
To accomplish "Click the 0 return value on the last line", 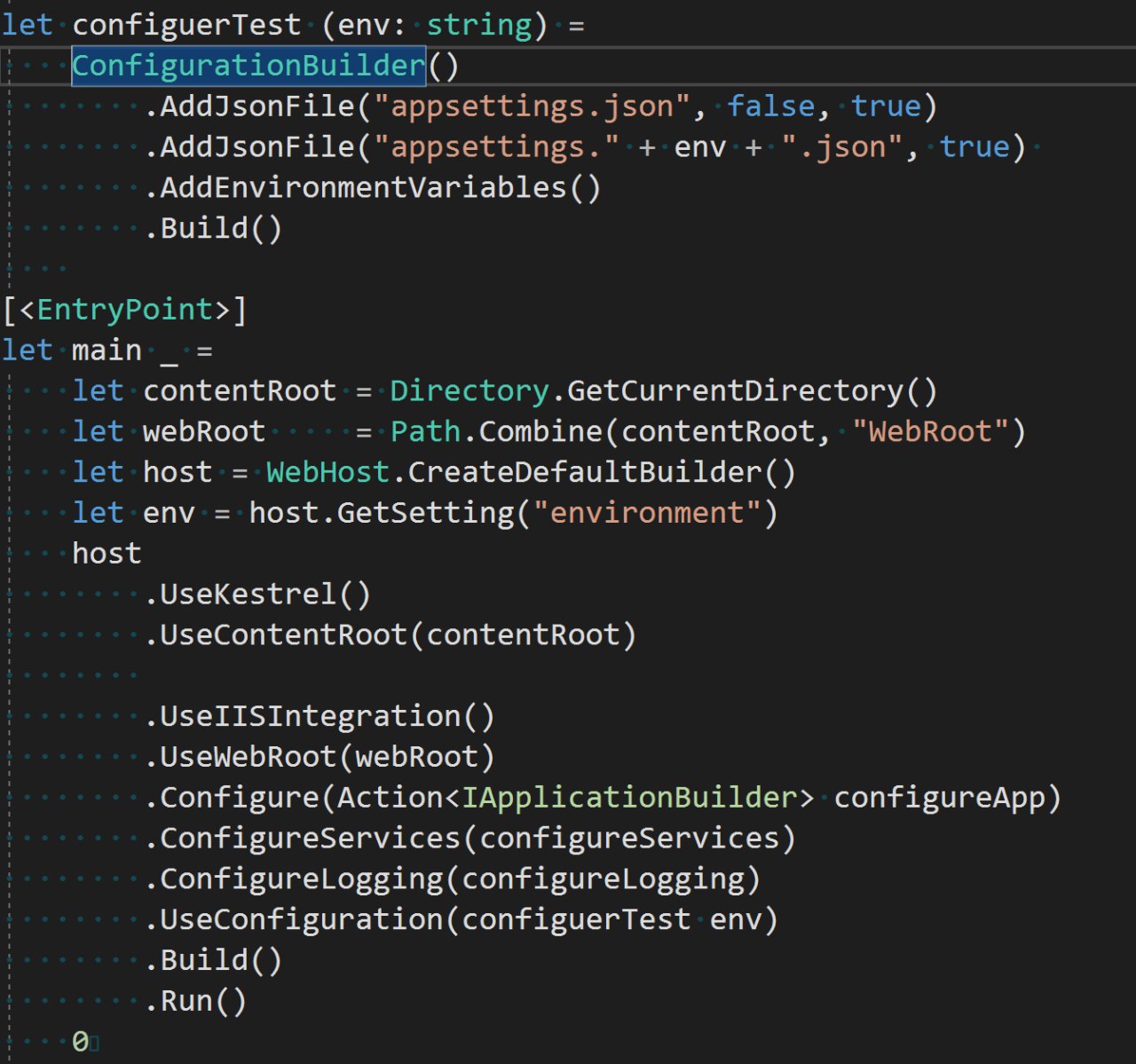I will [81, 1043].
